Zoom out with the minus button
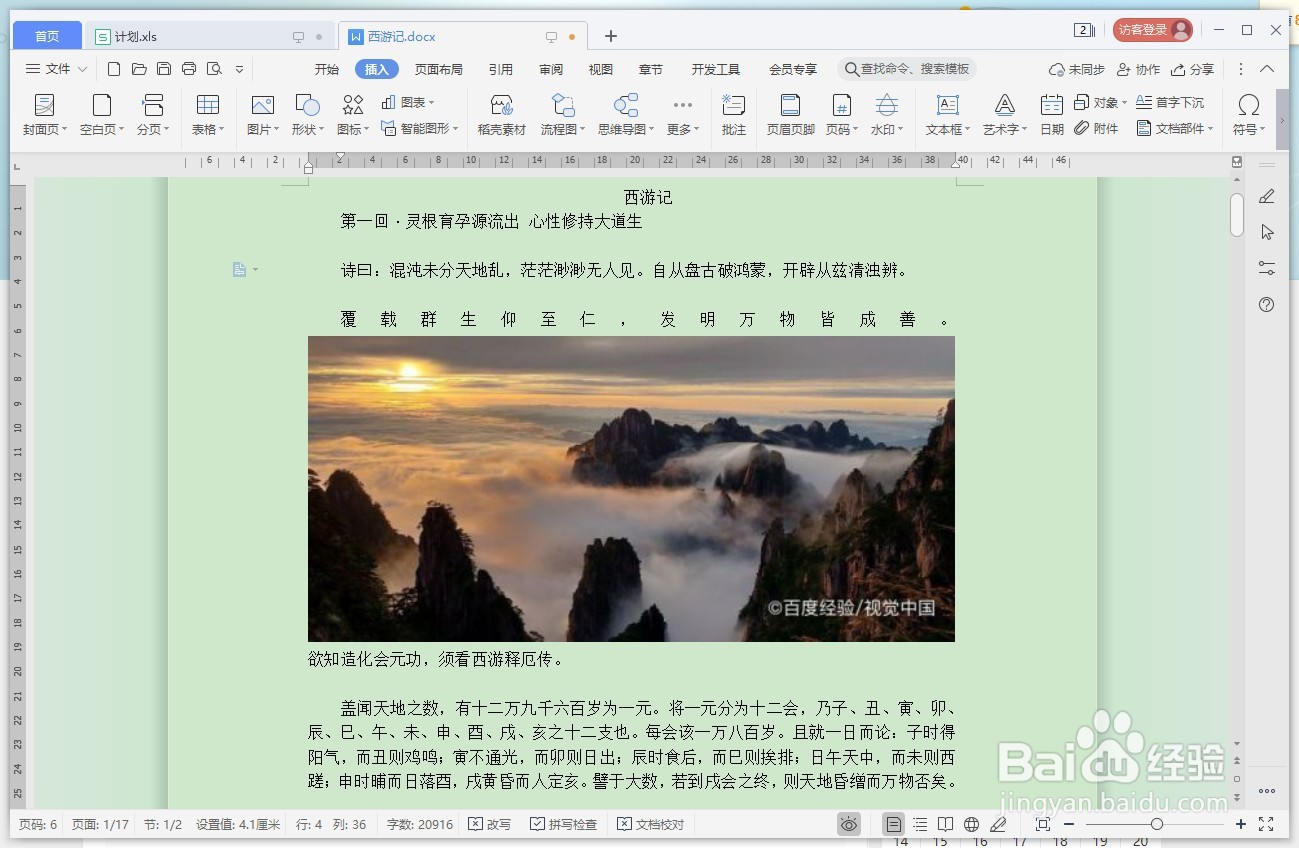The height and width of the screenshot is (848, 1299). pos(1069,824)
